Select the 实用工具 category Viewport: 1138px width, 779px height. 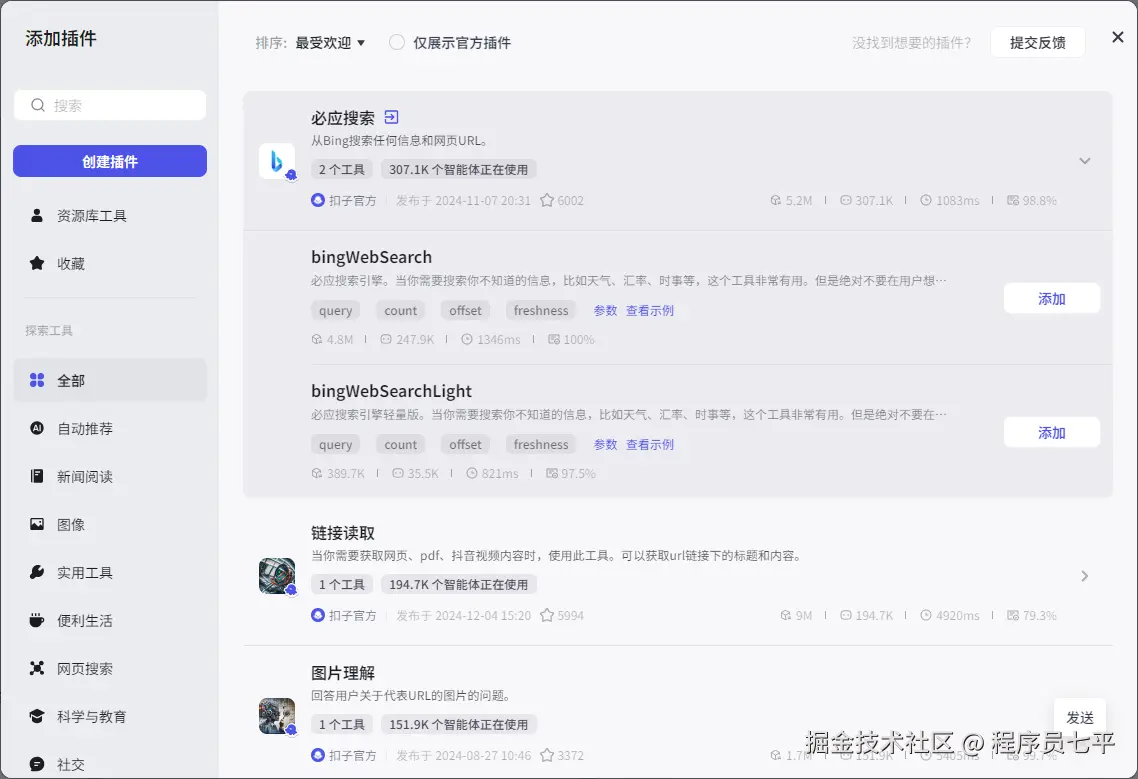tap(110, 572)
